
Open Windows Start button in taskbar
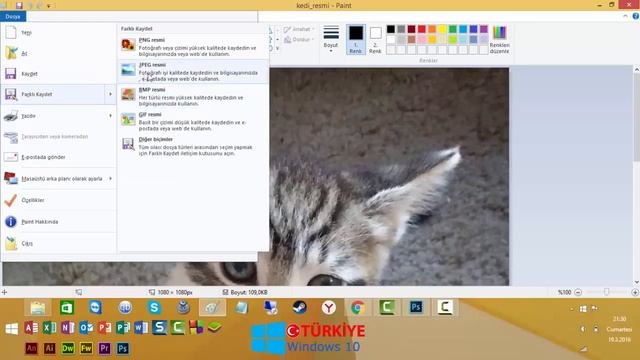[x=11, y=329]
